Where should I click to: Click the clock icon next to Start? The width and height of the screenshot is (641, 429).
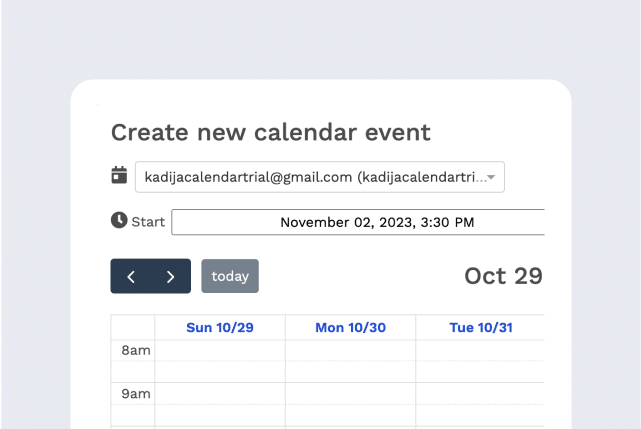(119, 220)
